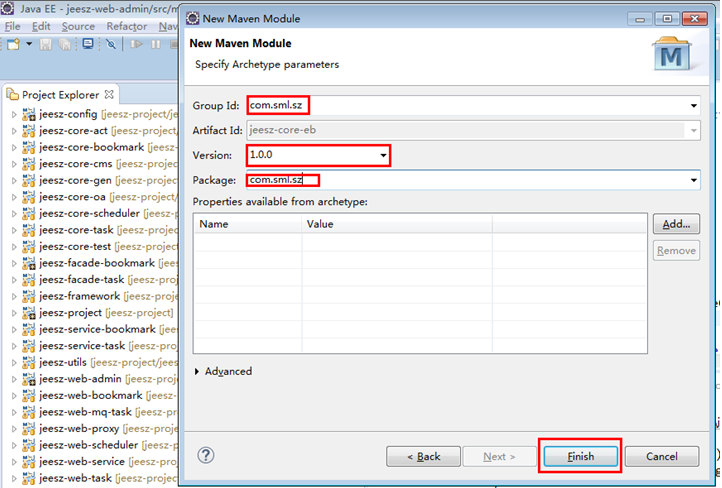Click the jeesz-config project icon

pos(29,114)
